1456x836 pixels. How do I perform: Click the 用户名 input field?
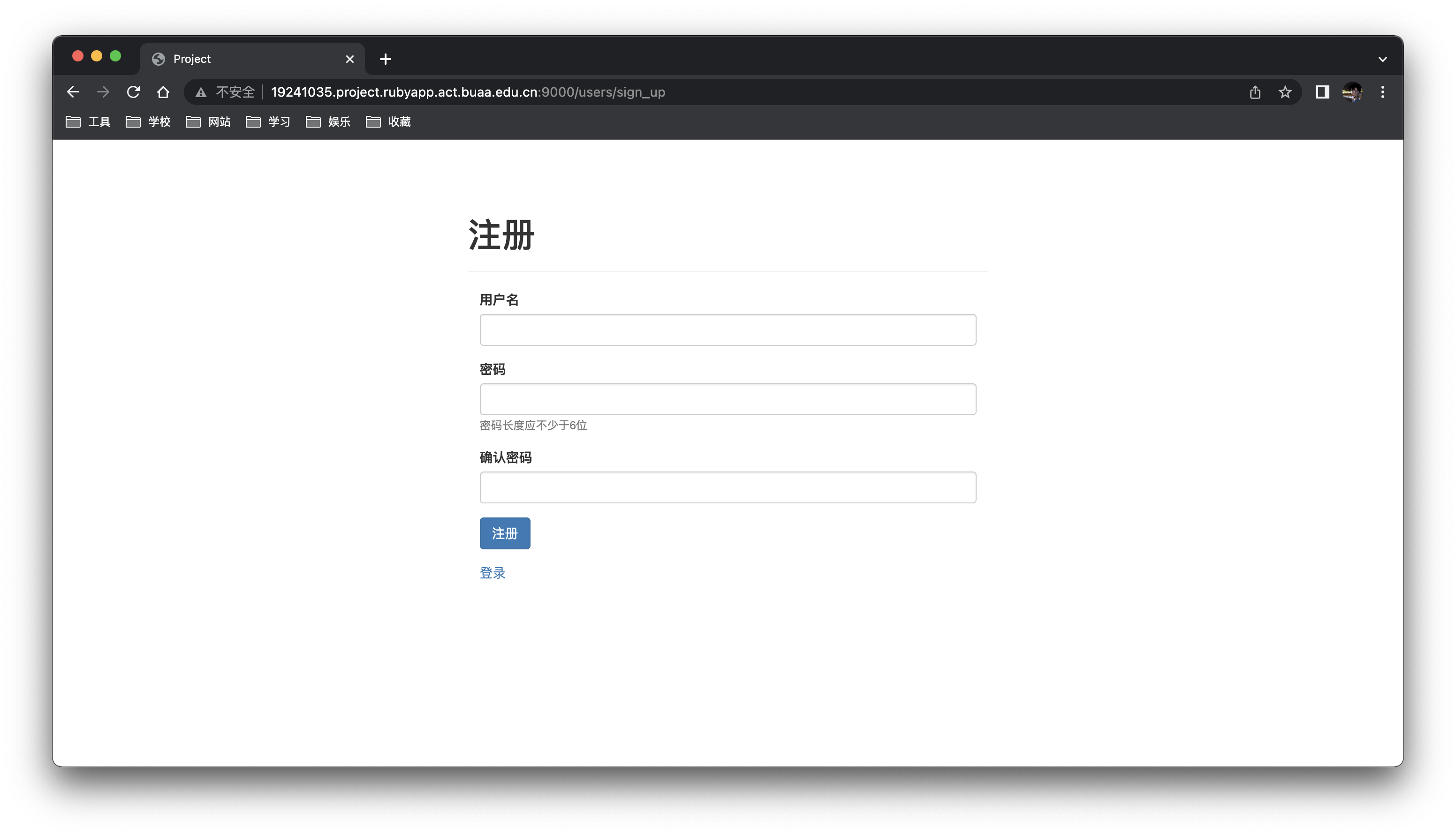coord(728,330)
